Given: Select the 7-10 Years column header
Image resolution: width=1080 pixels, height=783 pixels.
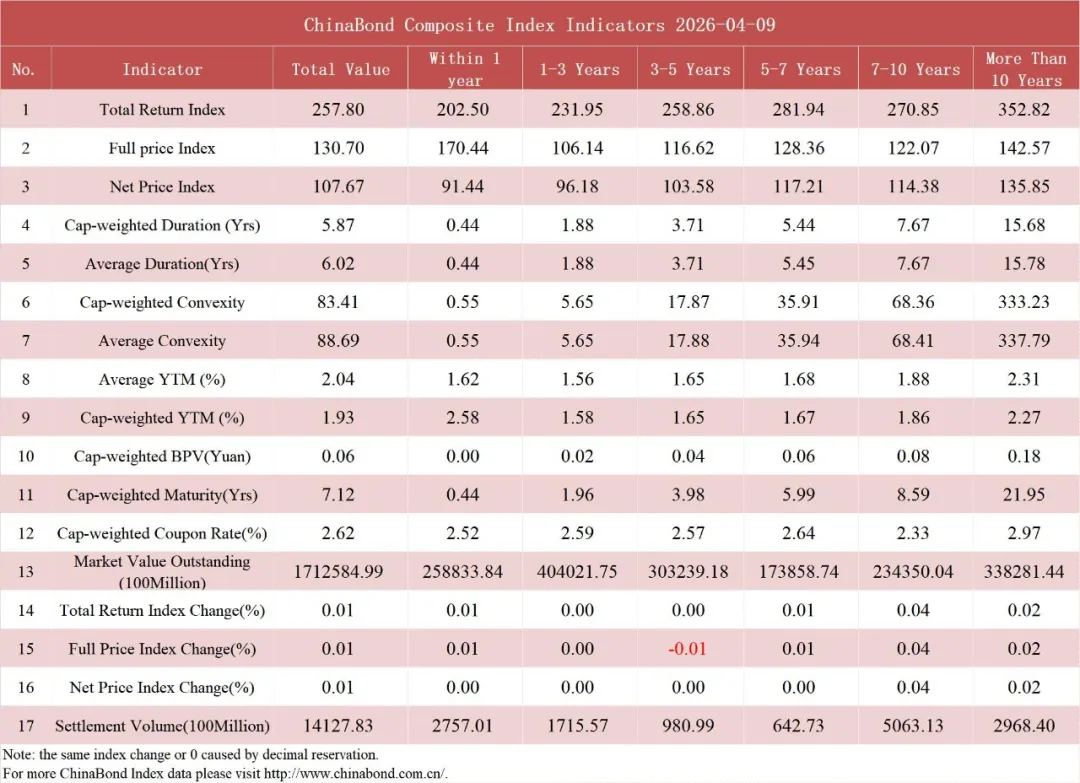Looking at the screenshot, I should coord(915,69).
